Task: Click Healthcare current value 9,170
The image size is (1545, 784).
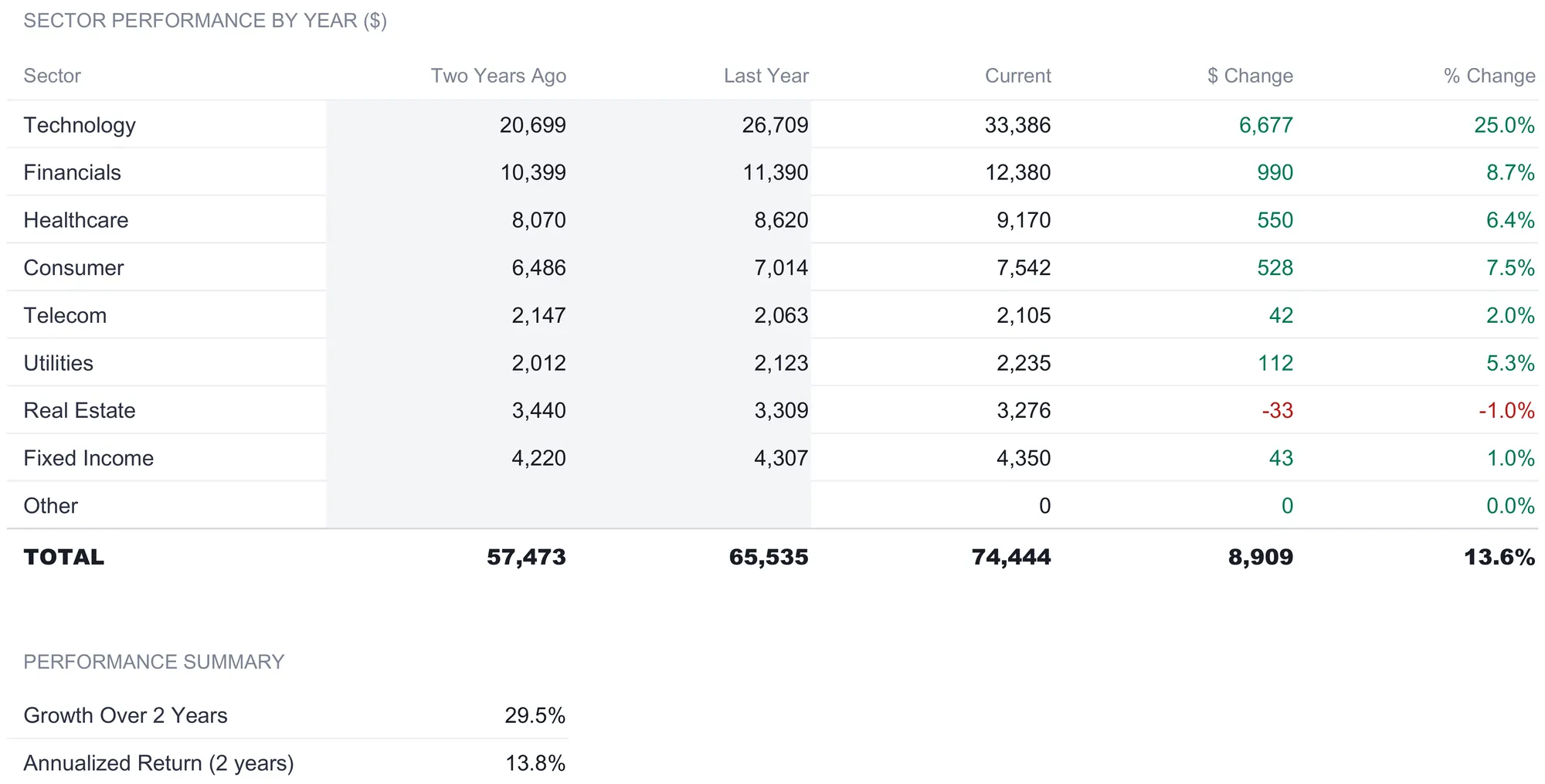Action: click(1024, 220)
